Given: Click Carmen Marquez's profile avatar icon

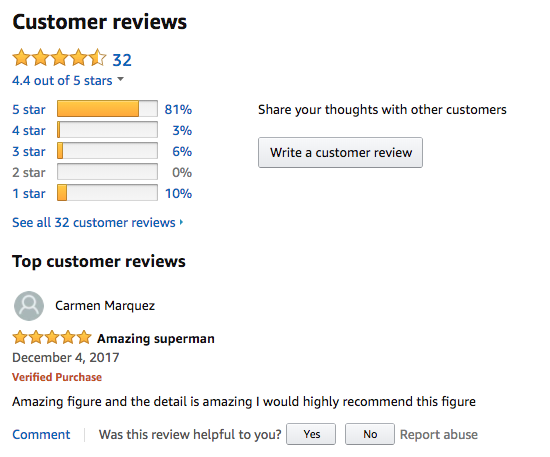Looking at the screenshot, I should (29, 305).
